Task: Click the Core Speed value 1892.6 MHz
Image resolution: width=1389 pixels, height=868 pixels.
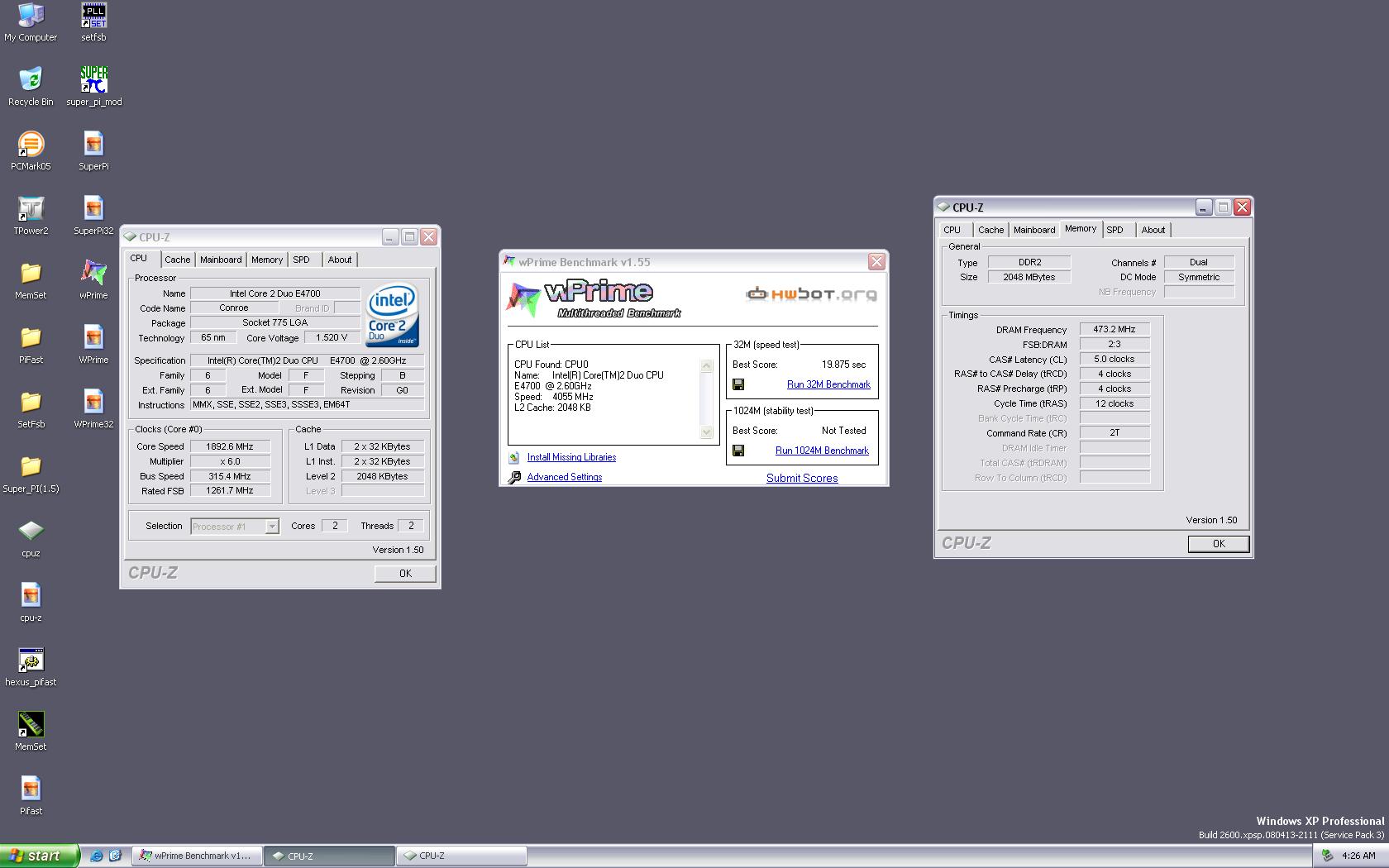Action: click(x=230, y=446)
